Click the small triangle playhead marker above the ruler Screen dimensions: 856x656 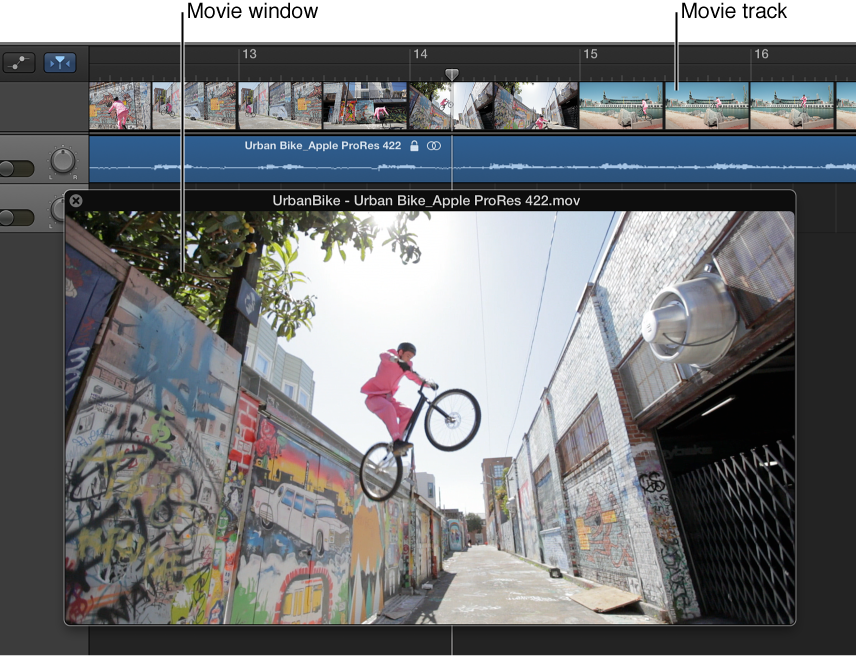coord(452,73)
